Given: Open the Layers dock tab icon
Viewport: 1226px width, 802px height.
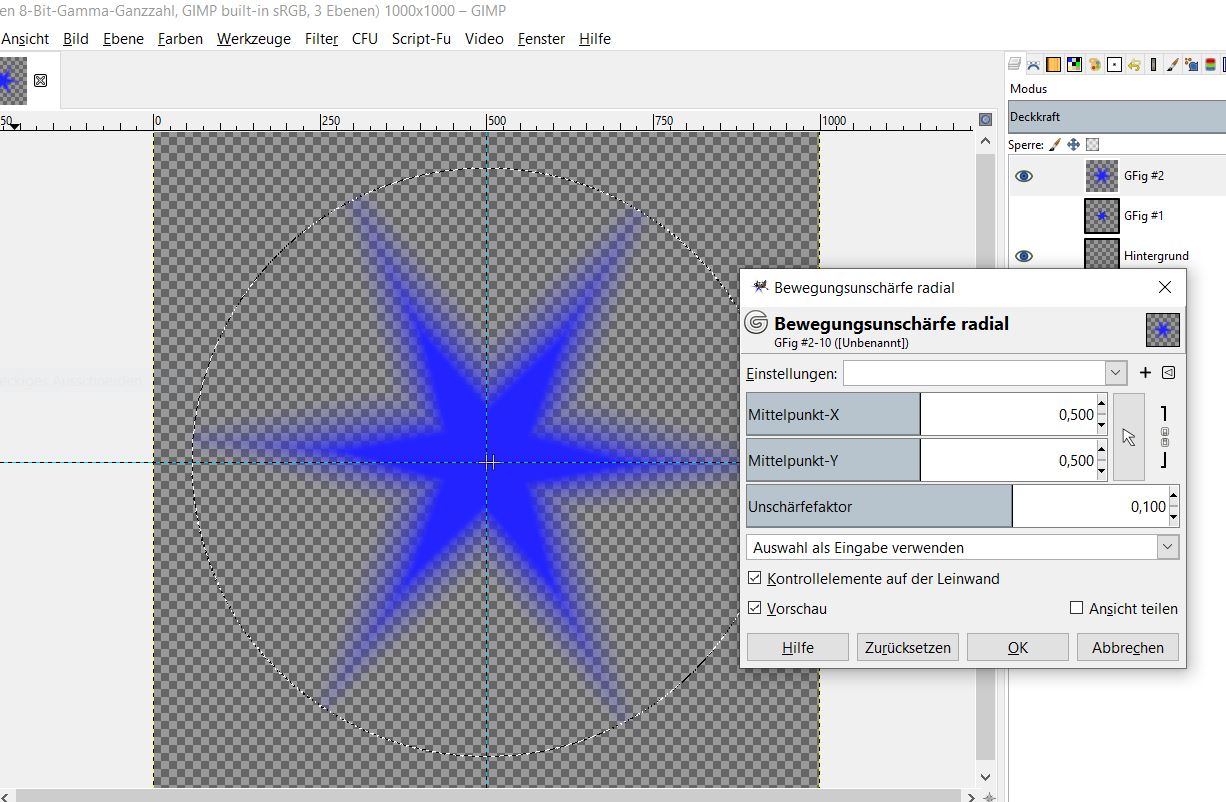Looking at the screenshot, I should [x=1015, y=65].
